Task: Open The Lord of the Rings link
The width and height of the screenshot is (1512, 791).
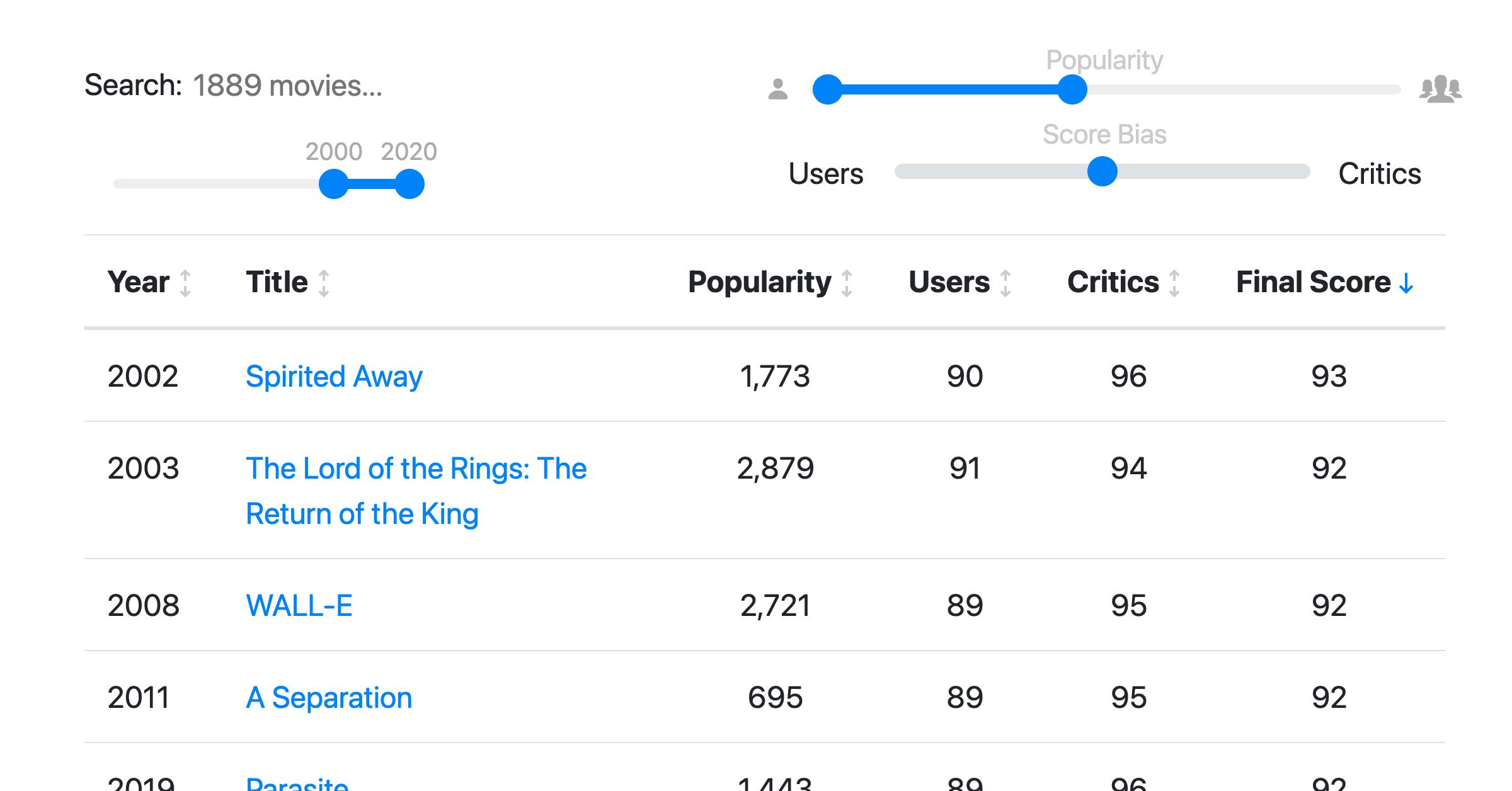Action: 416,491
